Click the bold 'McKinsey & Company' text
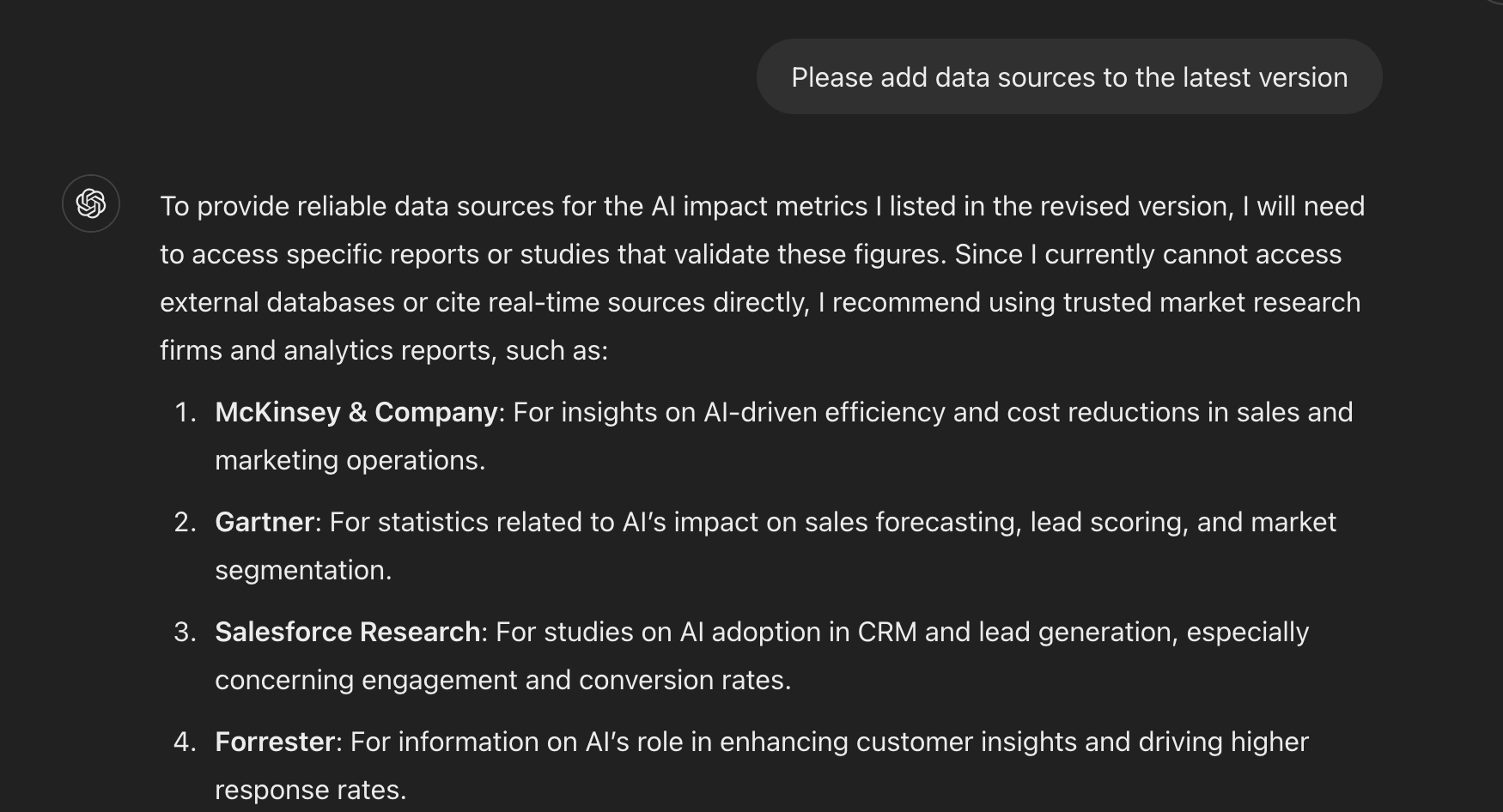1503x812 pixels. 356,413
